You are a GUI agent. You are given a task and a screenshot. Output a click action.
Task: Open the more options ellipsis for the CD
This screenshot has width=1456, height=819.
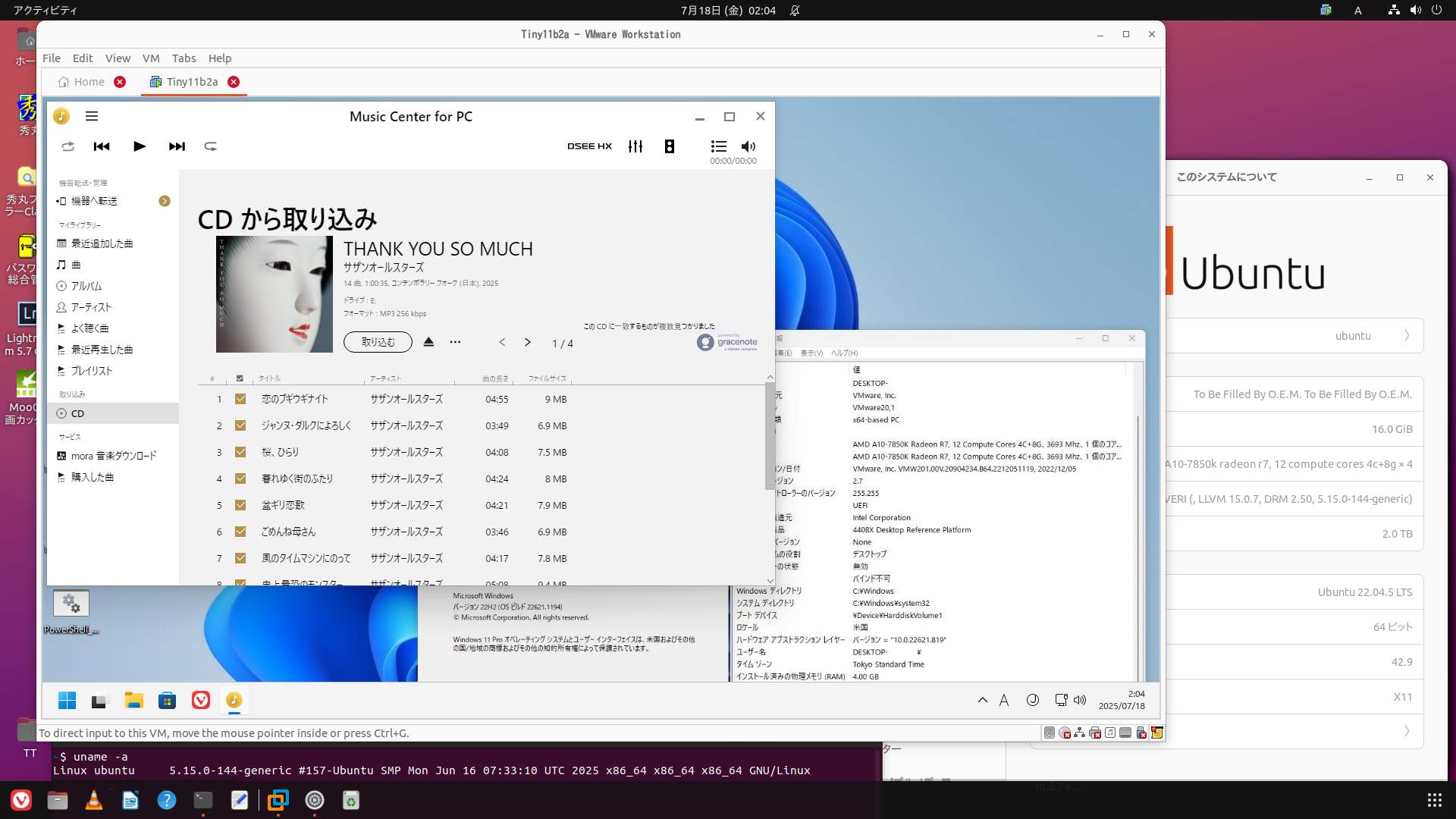(x=455, y=342)
